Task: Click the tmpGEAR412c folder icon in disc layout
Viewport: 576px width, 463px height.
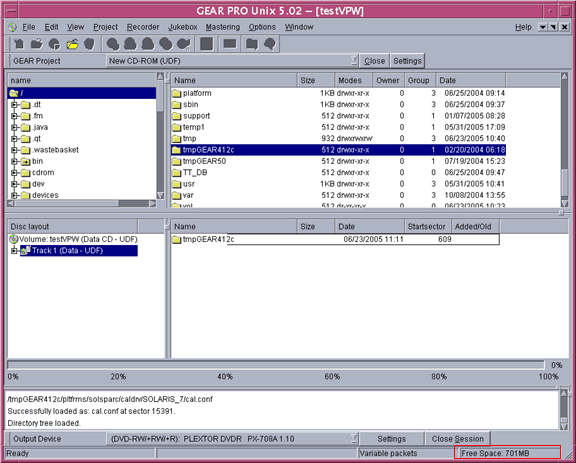Action: [x=177, y=240]
